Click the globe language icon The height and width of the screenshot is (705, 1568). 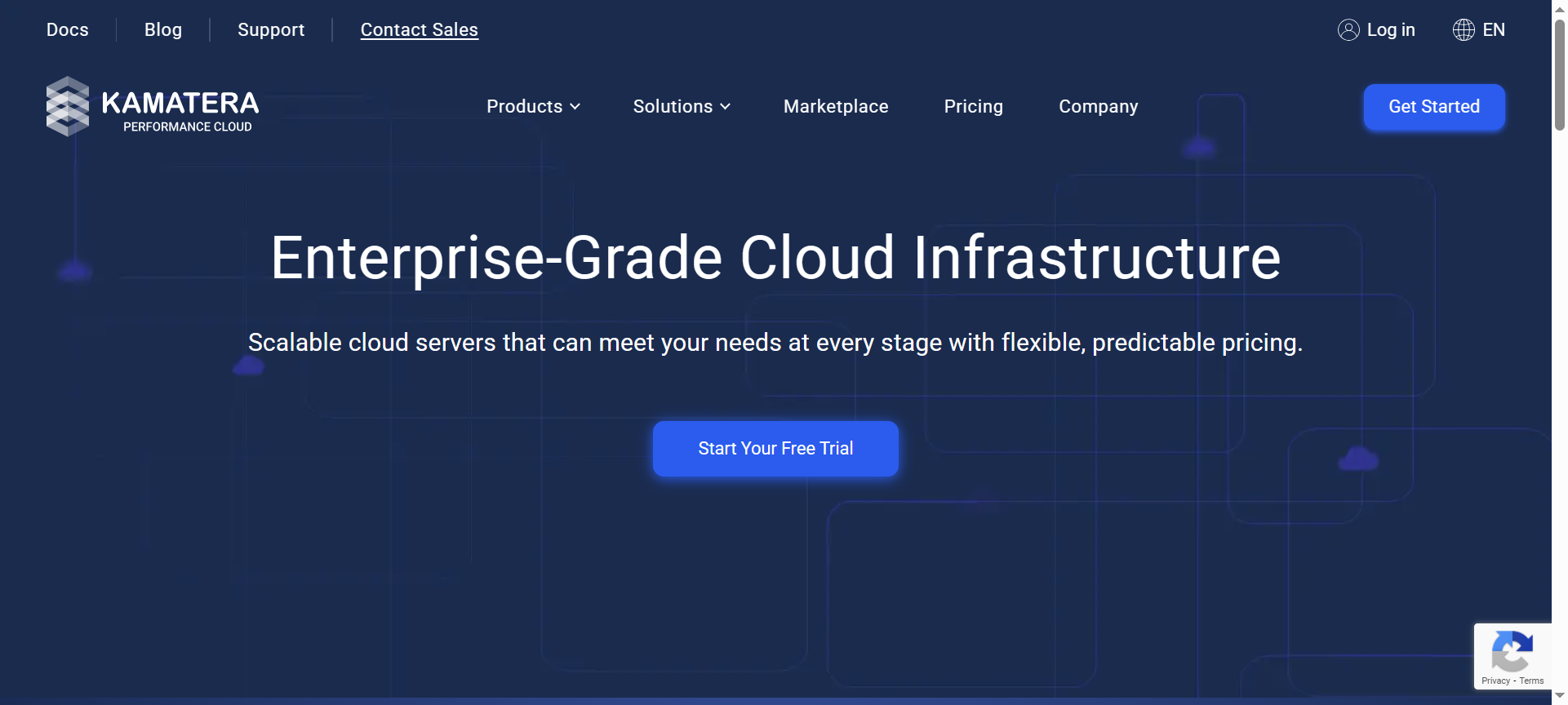click(1464, 30)
